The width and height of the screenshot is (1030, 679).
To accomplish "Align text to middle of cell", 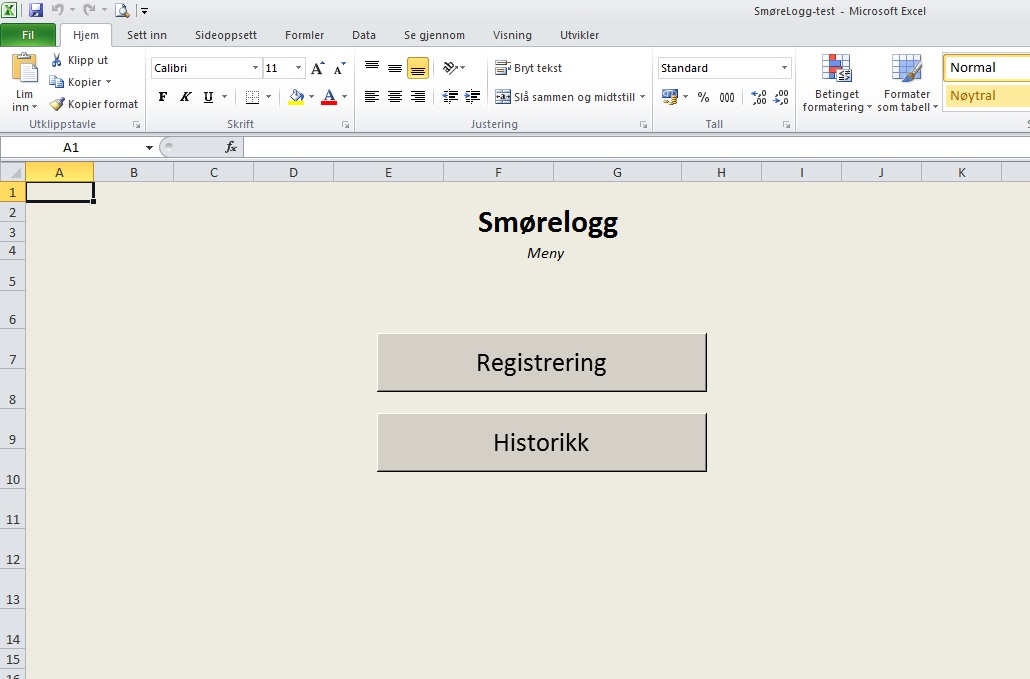I will (395, 68).
